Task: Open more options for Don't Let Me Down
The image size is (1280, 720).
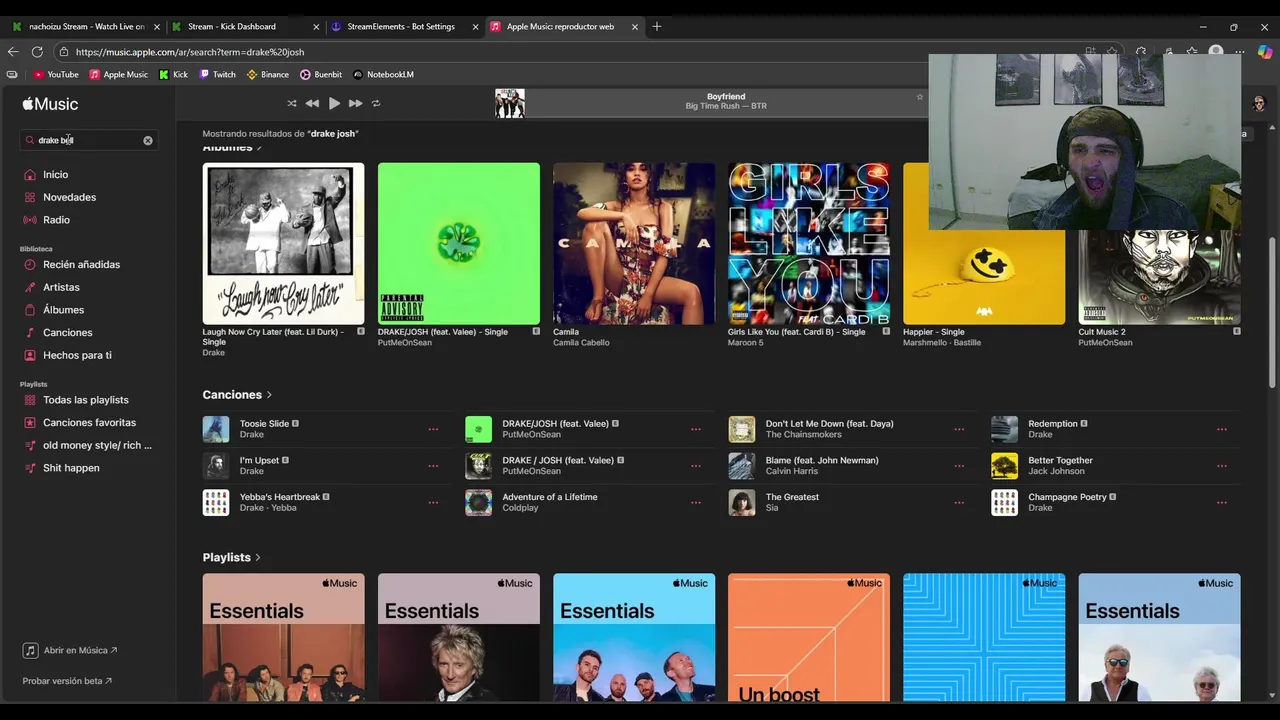Action: pyautogui.click(x=959, y=429)
